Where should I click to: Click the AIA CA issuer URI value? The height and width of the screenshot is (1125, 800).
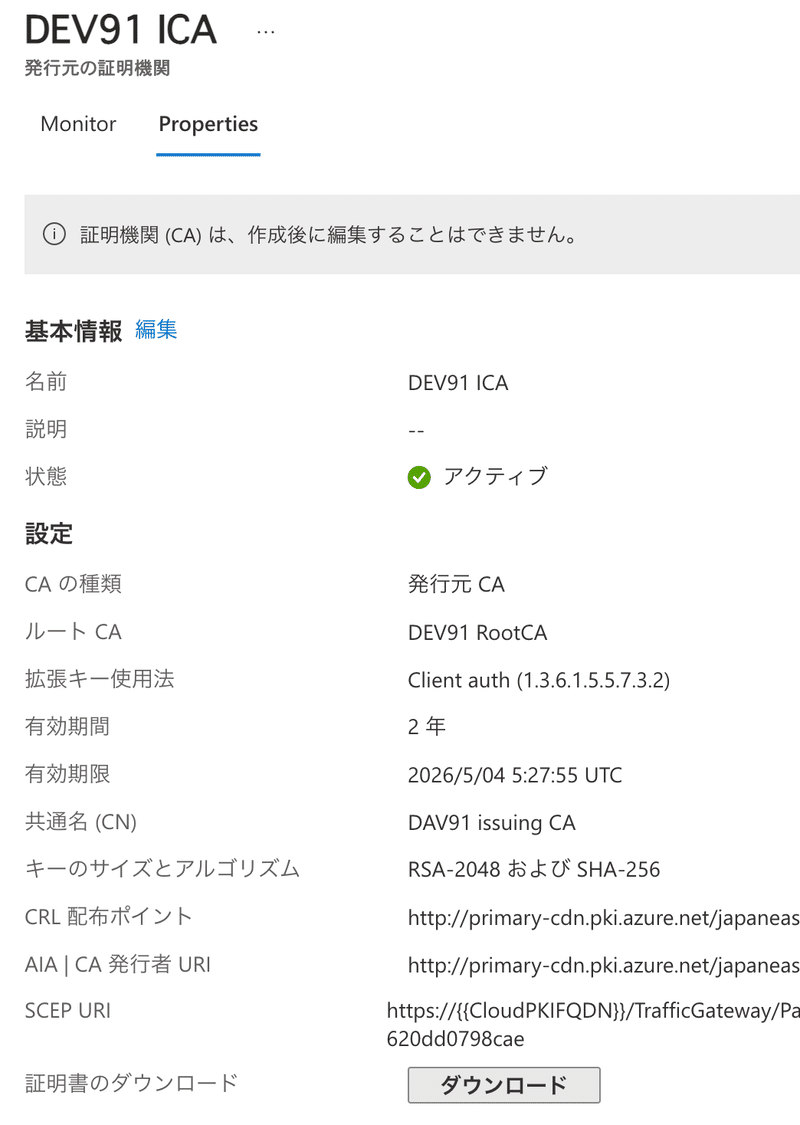tap(603, 965)
